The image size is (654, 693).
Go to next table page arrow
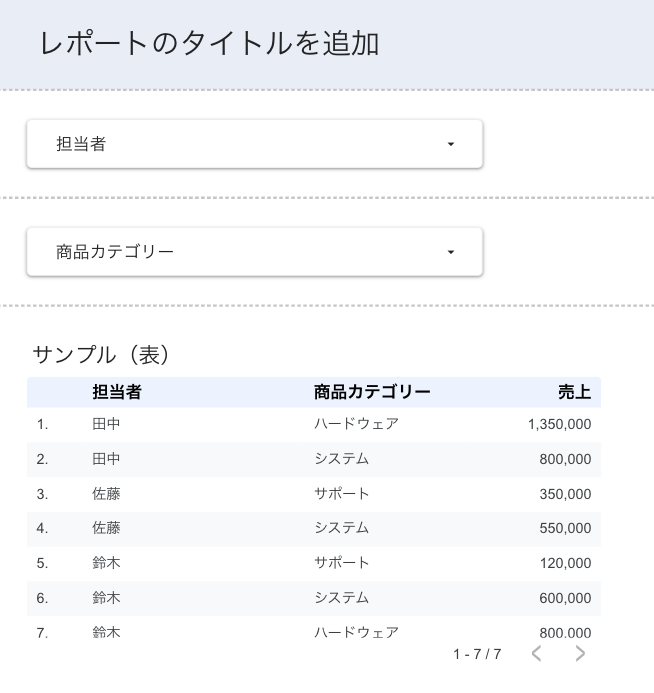tap(580, 654)
